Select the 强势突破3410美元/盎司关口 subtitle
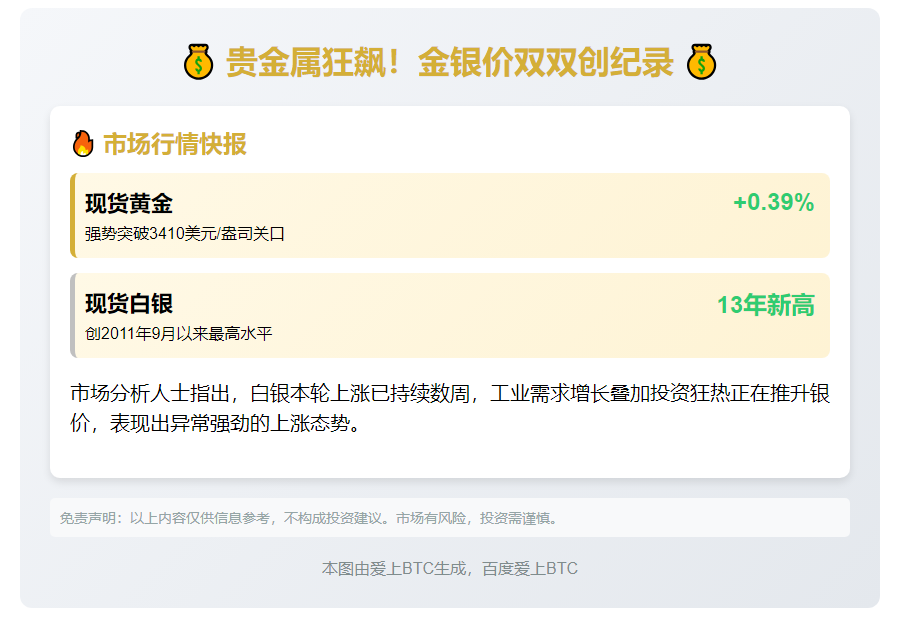Viewport: 900px width, 640px height. click(185, 234)
